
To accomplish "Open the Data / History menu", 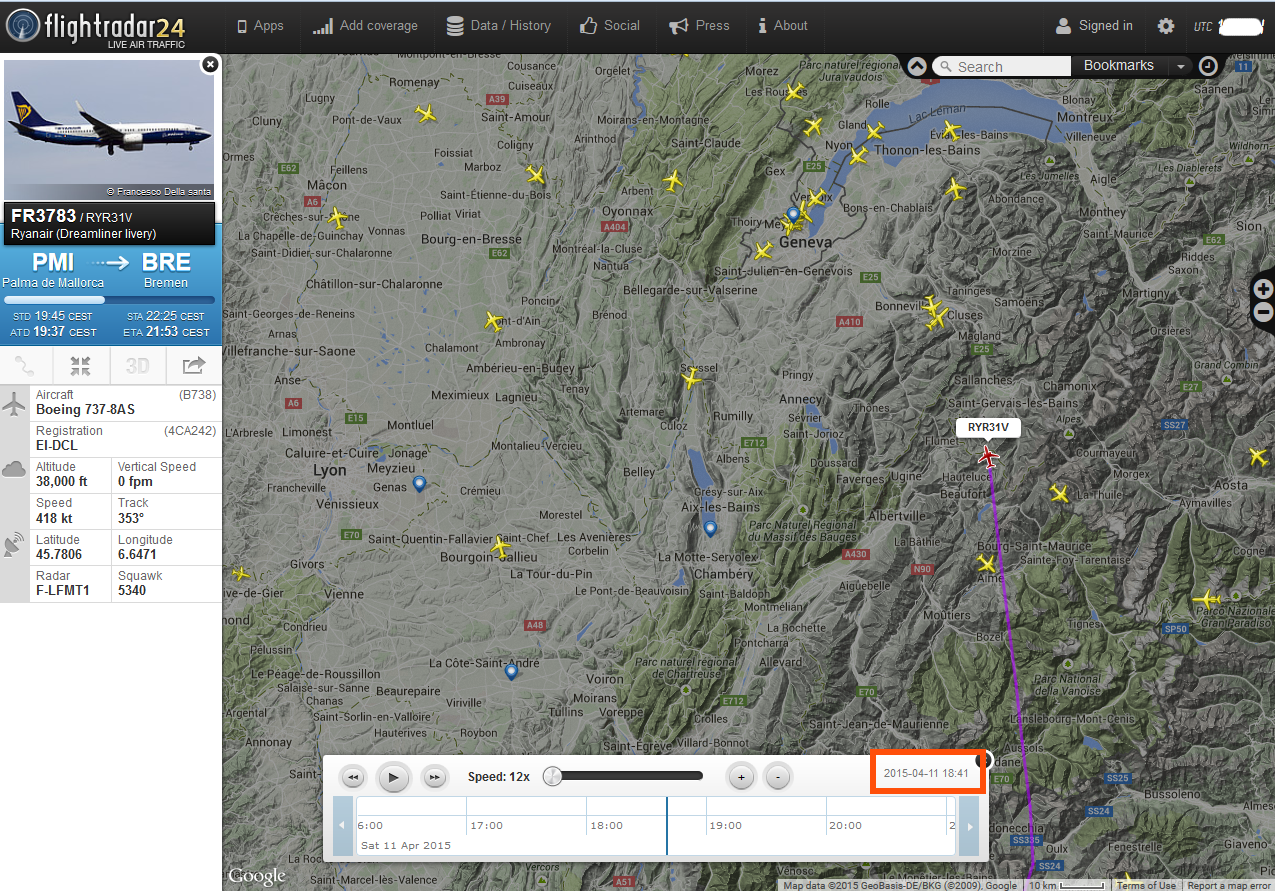I will (x=498, y=26).
